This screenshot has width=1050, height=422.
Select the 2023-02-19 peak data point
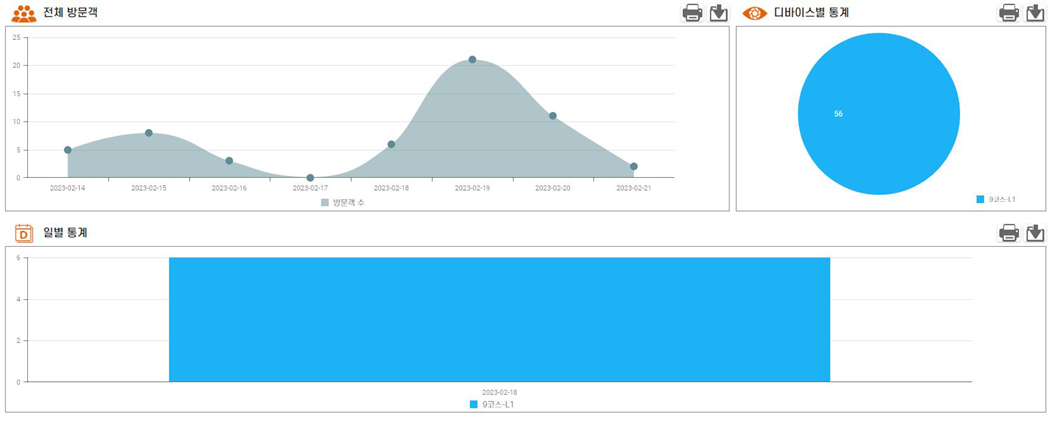coord(472,60)
